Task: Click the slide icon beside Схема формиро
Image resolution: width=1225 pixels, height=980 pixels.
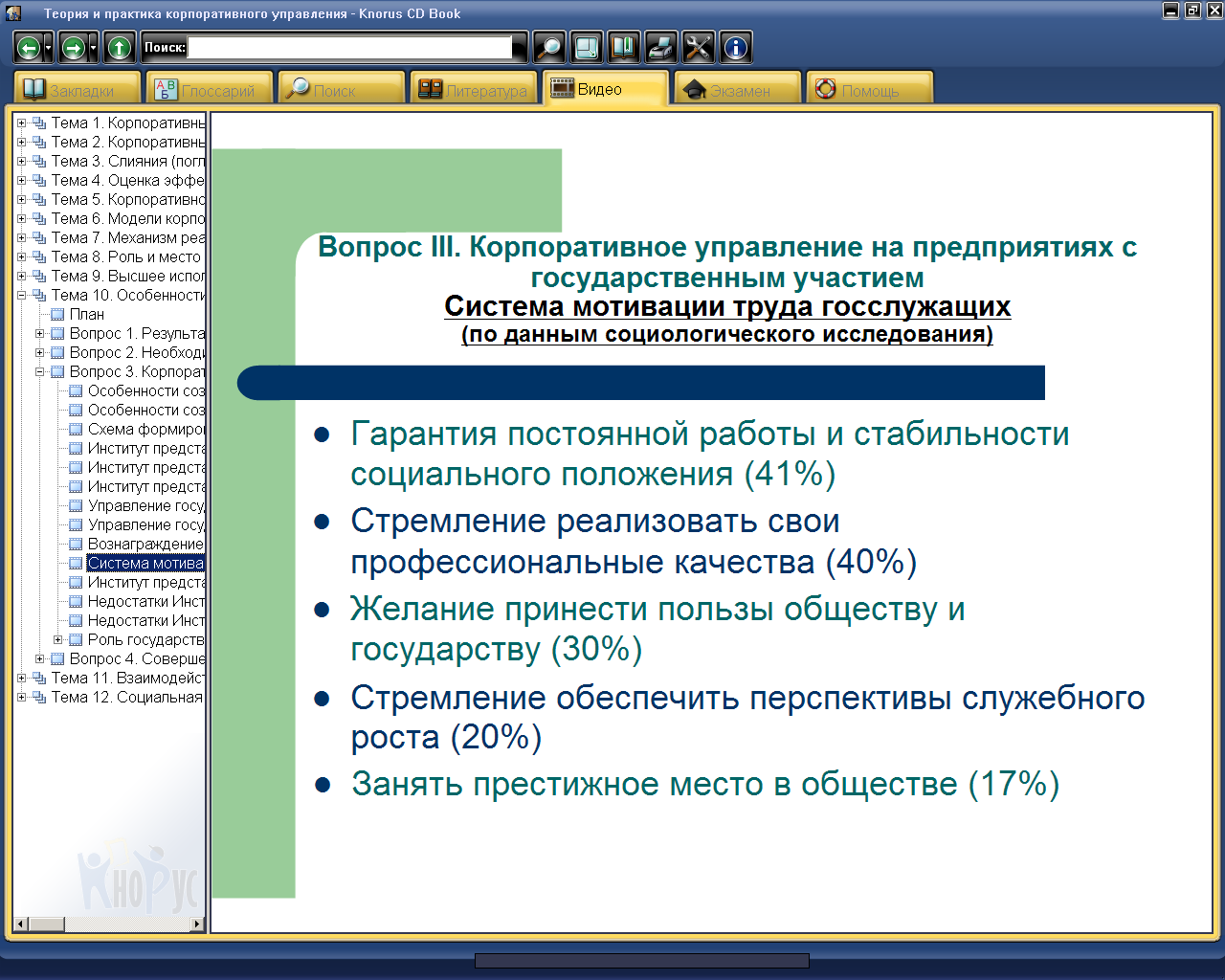Action: tap(76, 429)
